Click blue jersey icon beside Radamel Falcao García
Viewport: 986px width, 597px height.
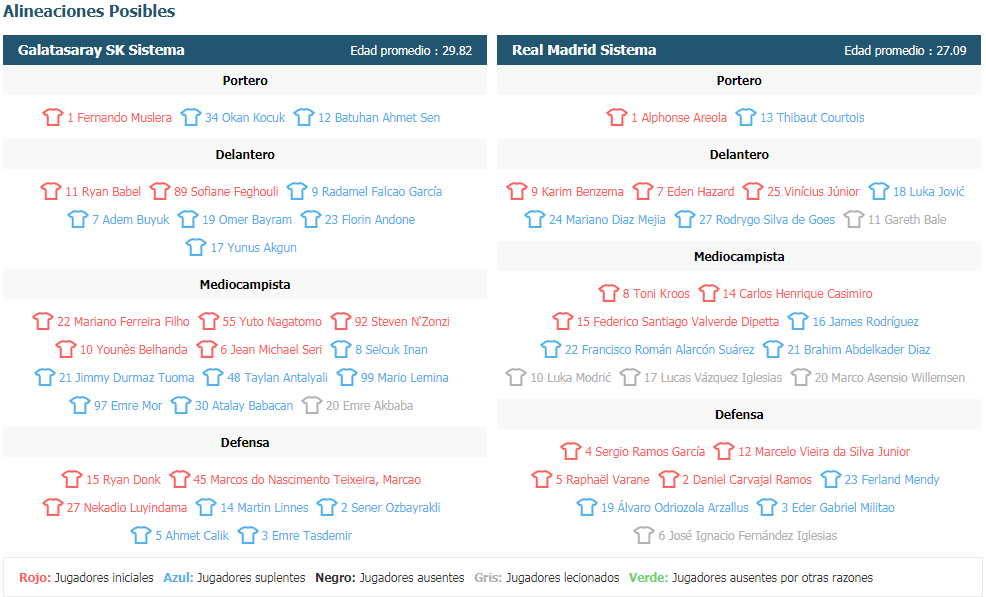click(297, 191)
